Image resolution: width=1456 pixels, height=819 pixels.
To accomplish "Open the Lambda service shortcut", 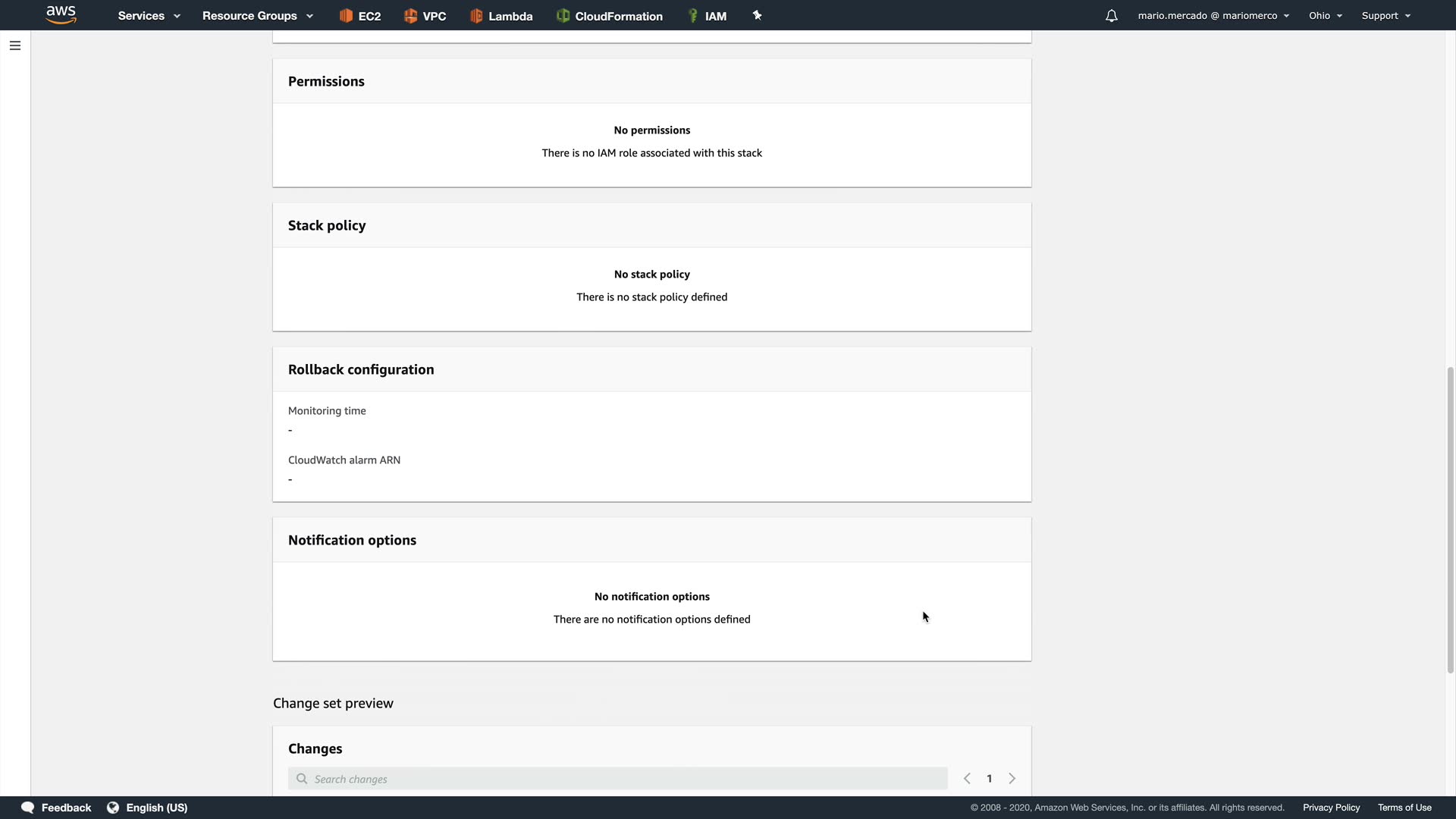I will (x=500, y=16).
